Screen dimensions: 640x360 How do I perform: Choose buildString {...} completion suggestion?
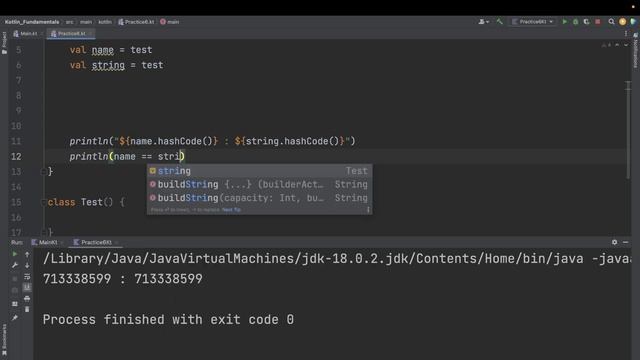point(260,184)
